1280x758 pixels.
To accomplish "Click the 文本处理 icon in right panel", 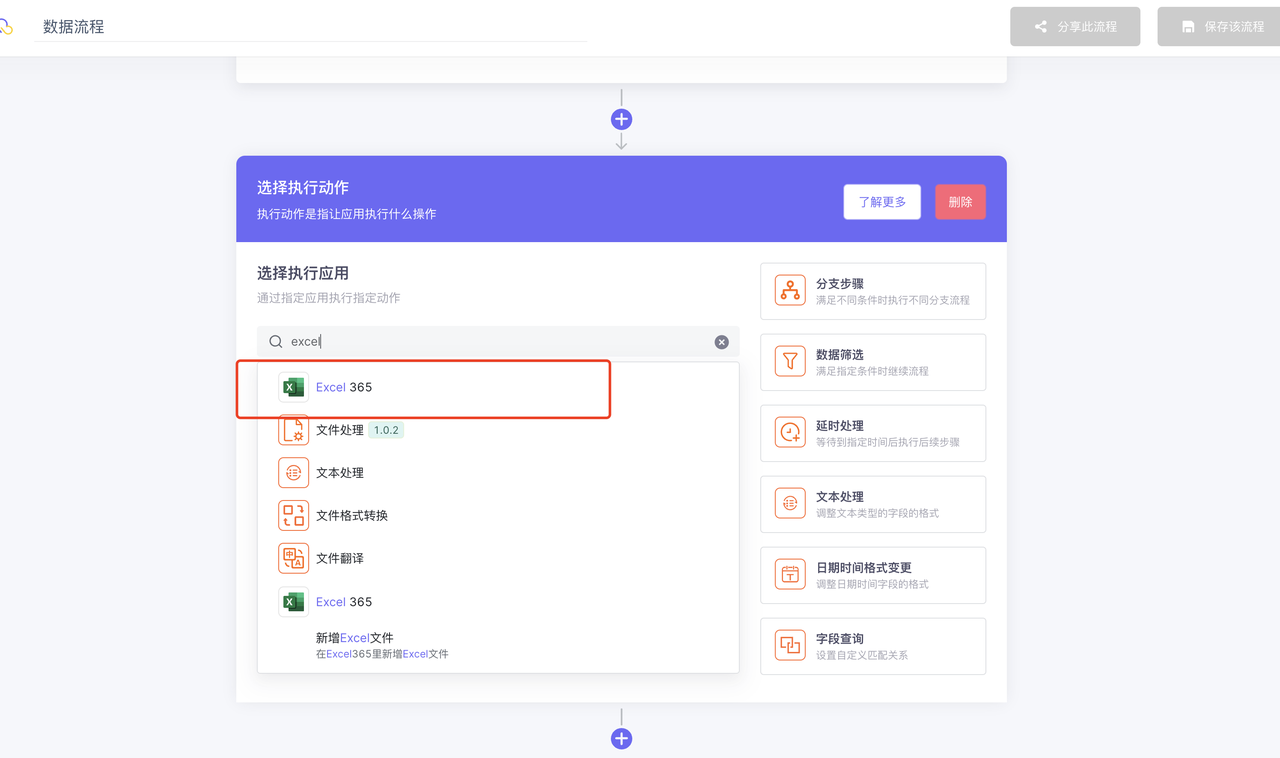I will pos(790,504).
